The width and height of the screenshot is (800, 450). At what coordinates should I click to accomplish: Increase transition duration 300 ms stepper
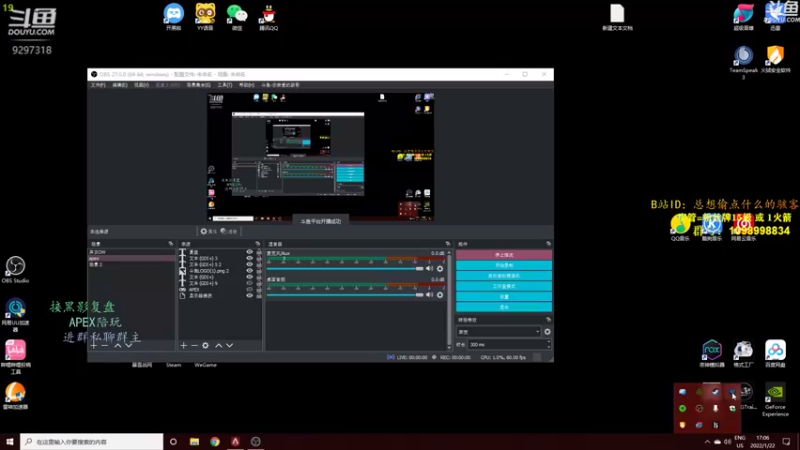(x=548, y=342)
